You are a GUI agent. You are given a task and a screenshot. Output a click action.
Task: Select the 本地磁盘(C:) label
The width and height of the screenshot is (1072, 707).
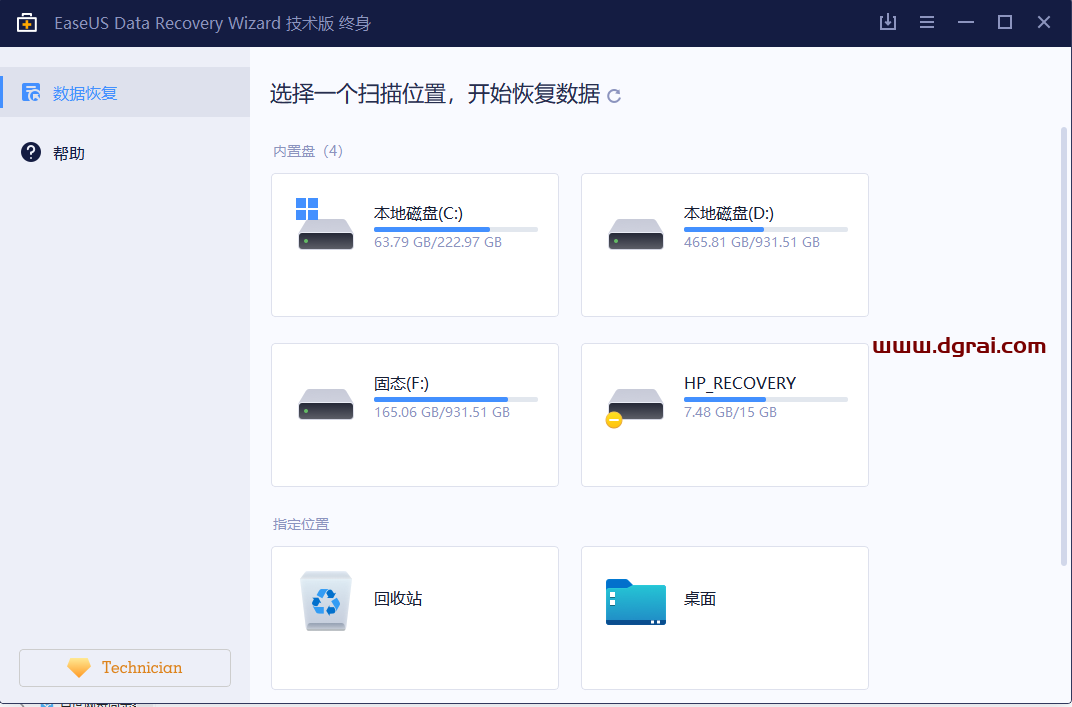(x=418, y=213)
